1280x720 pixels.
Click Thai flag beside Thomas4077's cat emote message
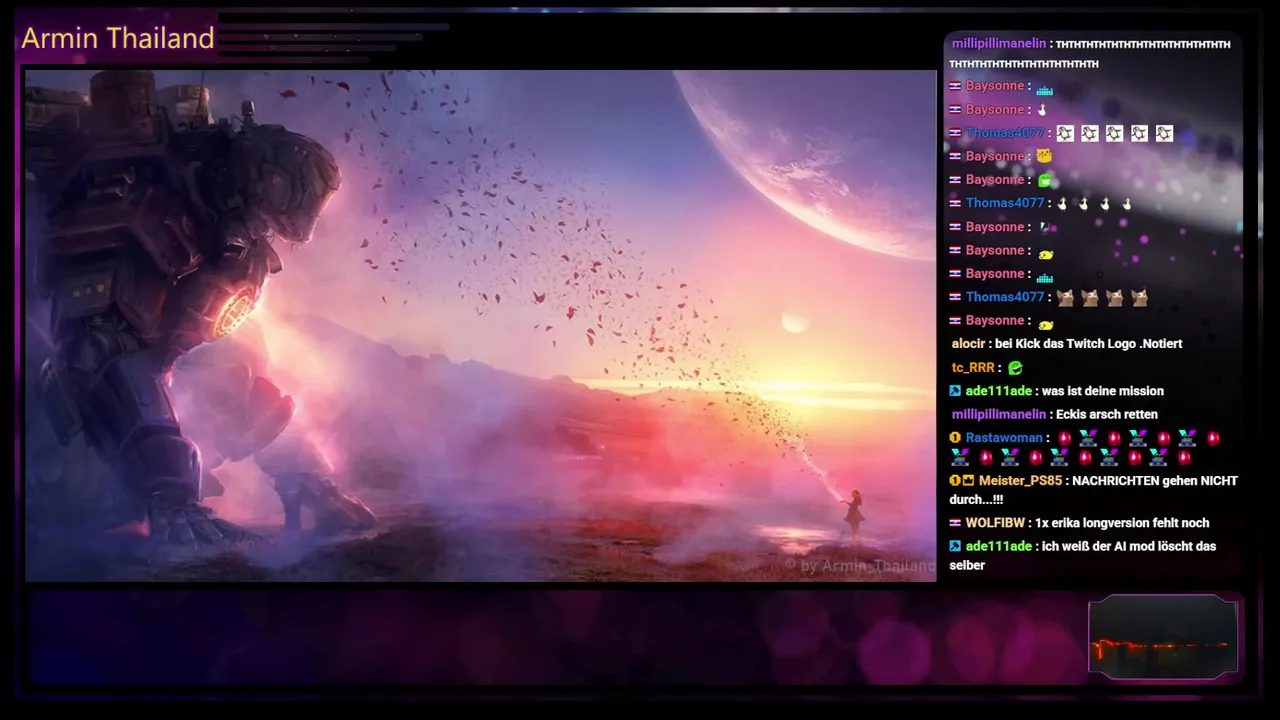955,297
